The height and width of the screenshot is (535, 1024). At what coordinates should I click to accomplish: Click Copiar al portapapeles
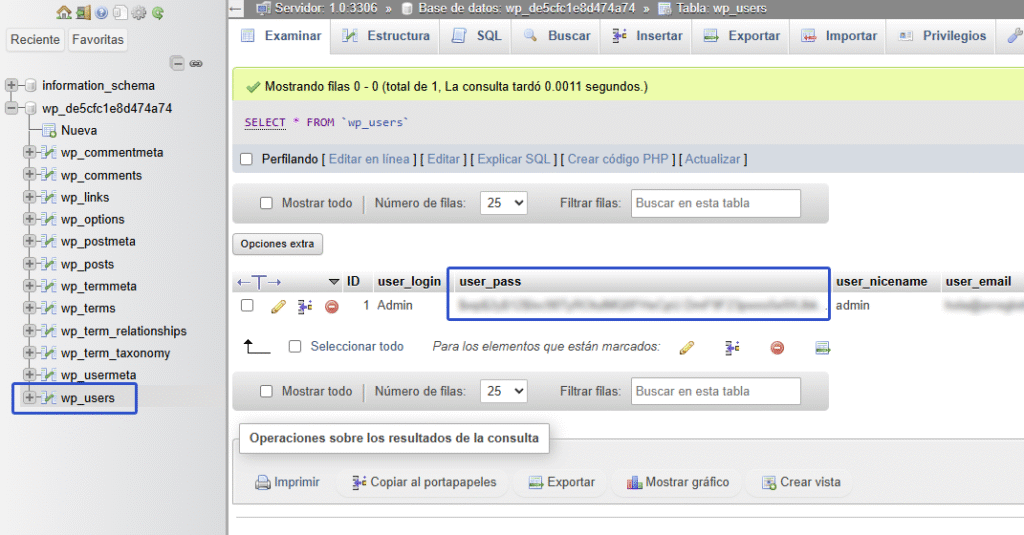(x=424, y=482)
